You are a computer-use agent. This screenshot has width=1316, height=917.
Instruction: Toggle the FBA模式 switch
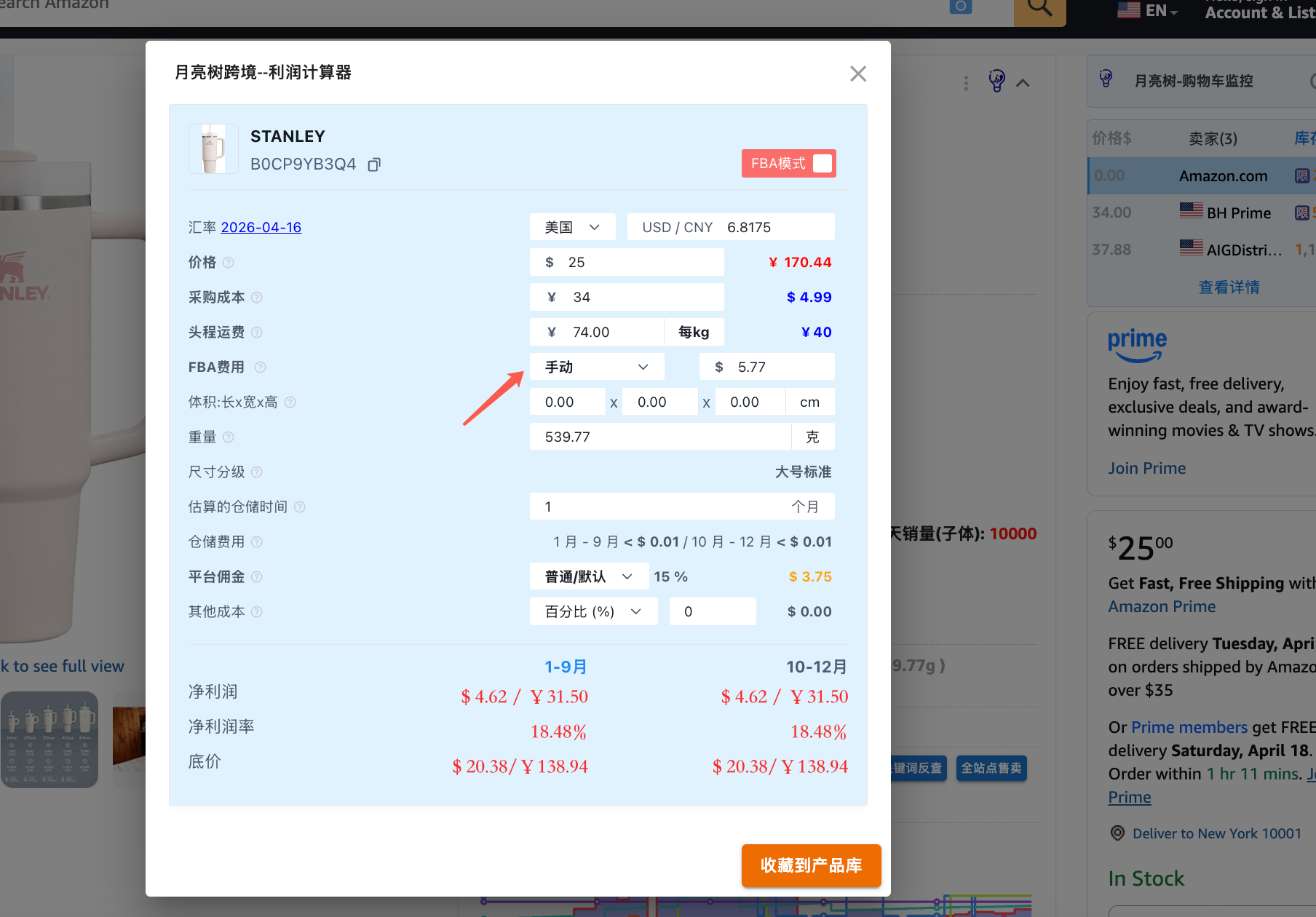click(x=822, y=164)
